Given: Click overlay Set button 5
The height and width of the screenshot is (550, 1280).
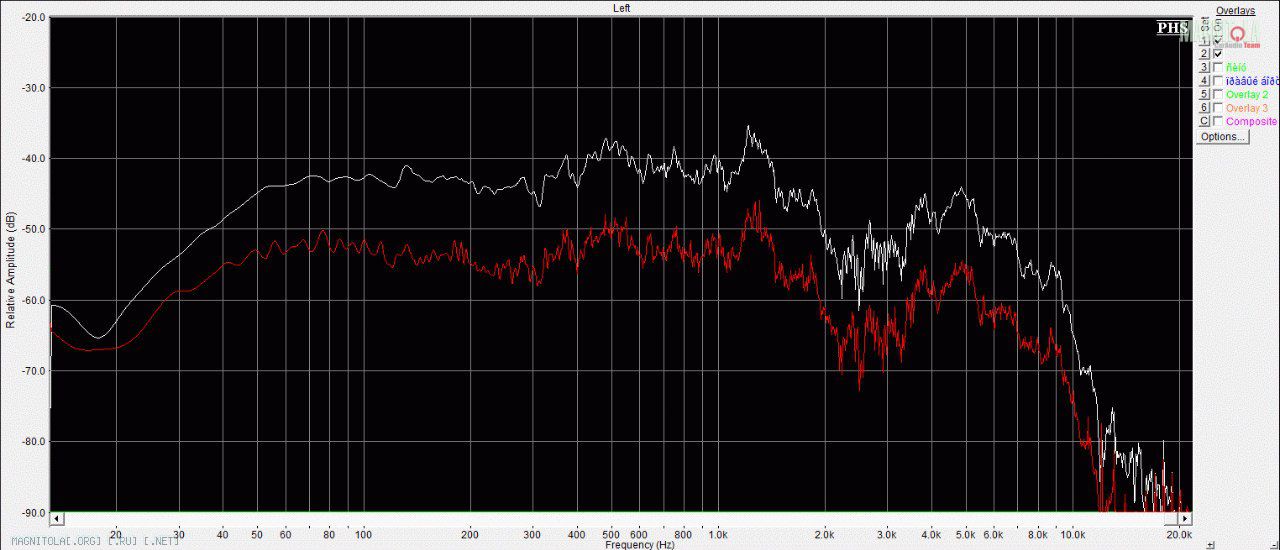Looking at the screenshot, I should point(1204,94).
